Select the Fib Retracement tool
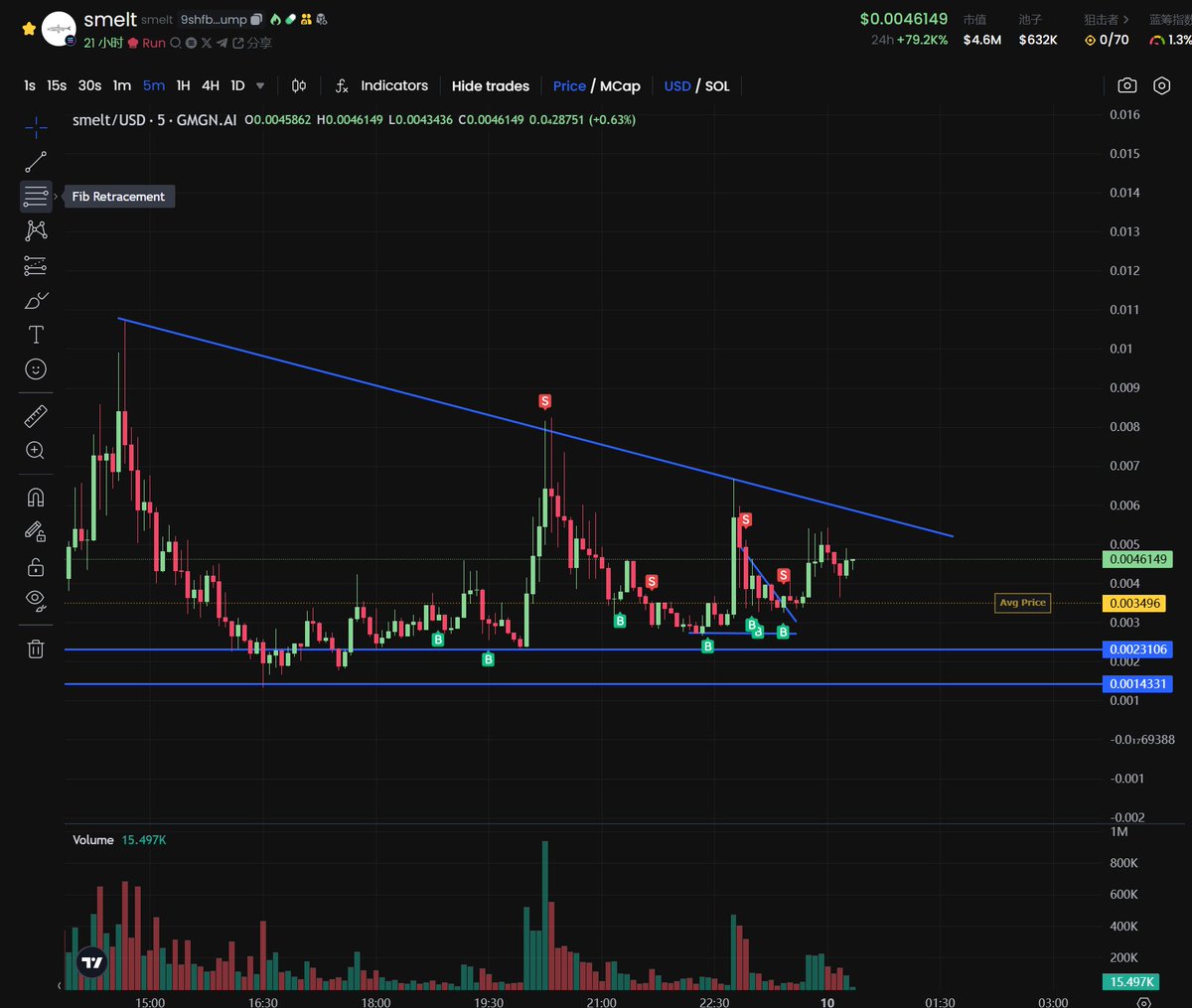Viewport: 1192px width, 1008px height. [x=36, y=196]
